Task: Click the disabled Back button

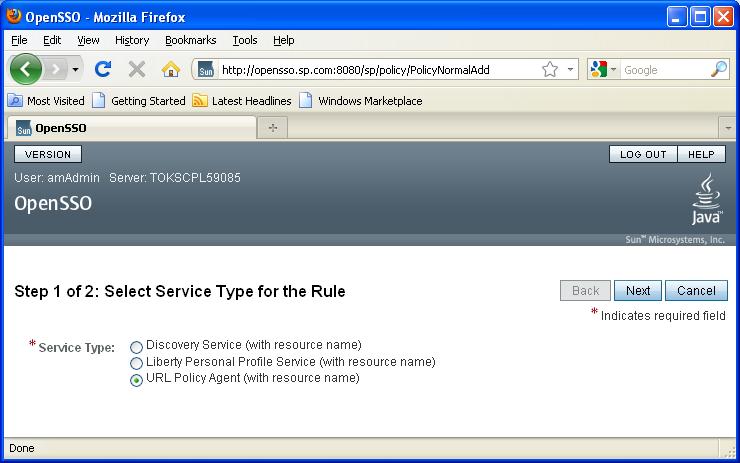Action: tap(585, 290)
